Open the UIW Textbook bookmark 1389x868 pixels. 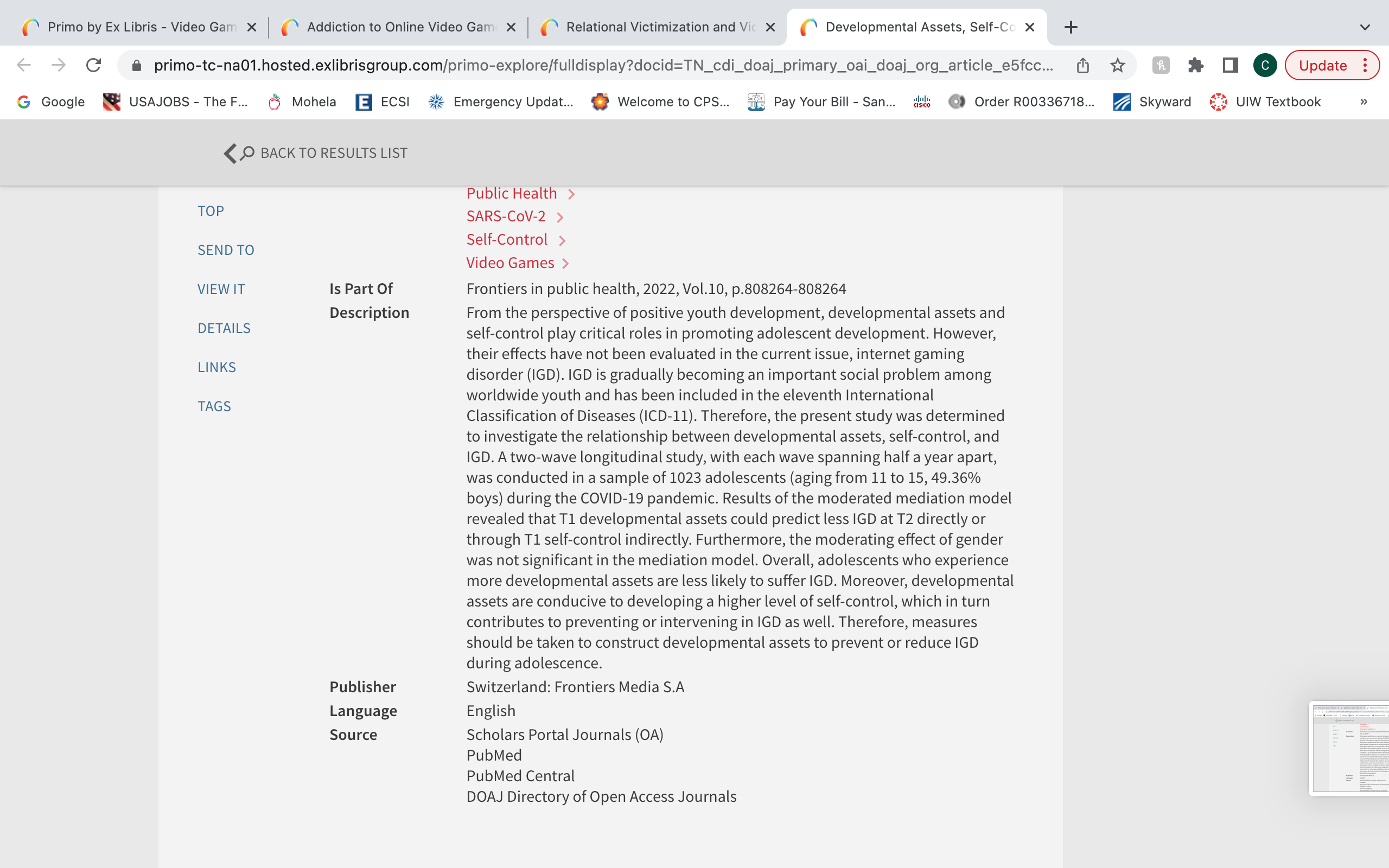(1265, 101)
